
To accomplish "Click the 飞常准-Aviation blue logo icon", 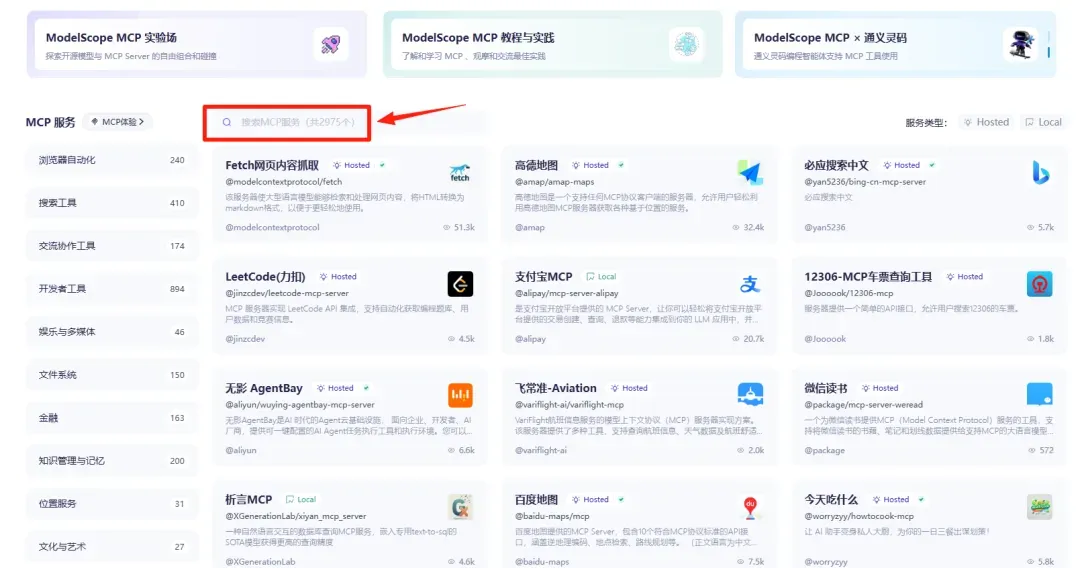I will point(749,395).
